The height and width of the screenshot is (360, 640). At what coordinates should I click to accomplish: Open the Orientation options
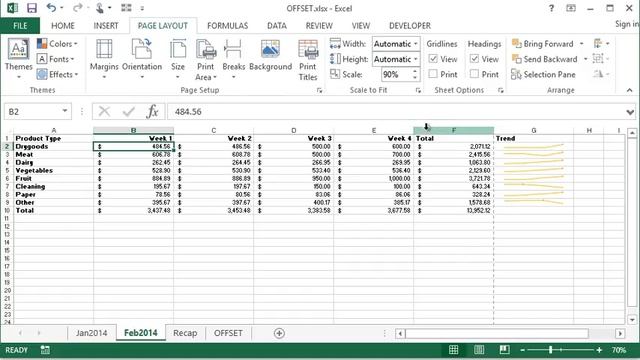pyautogui.click(x=142, y=58)
